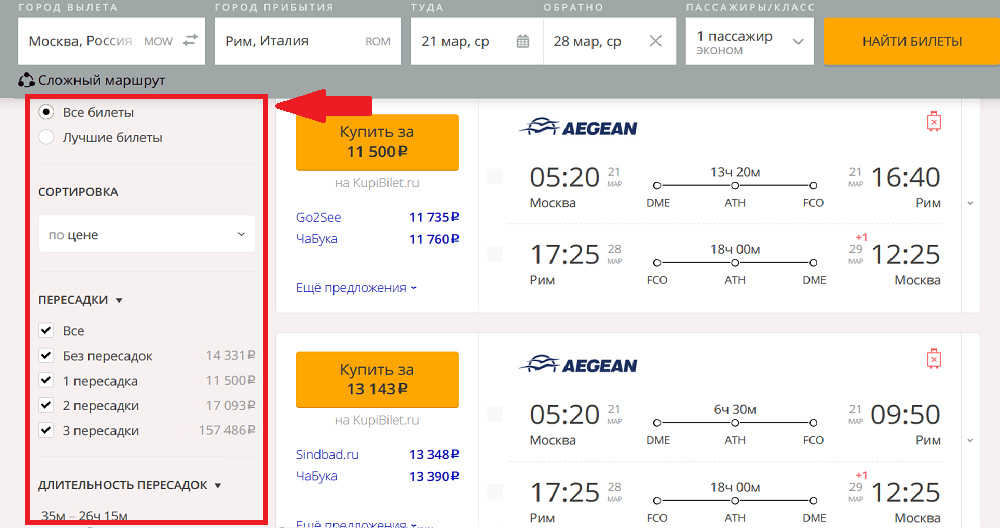Click no-baggage icon on first Aegean ticket
The height and width of the screenshot is (528, 1000).
[x=934, y=121]
